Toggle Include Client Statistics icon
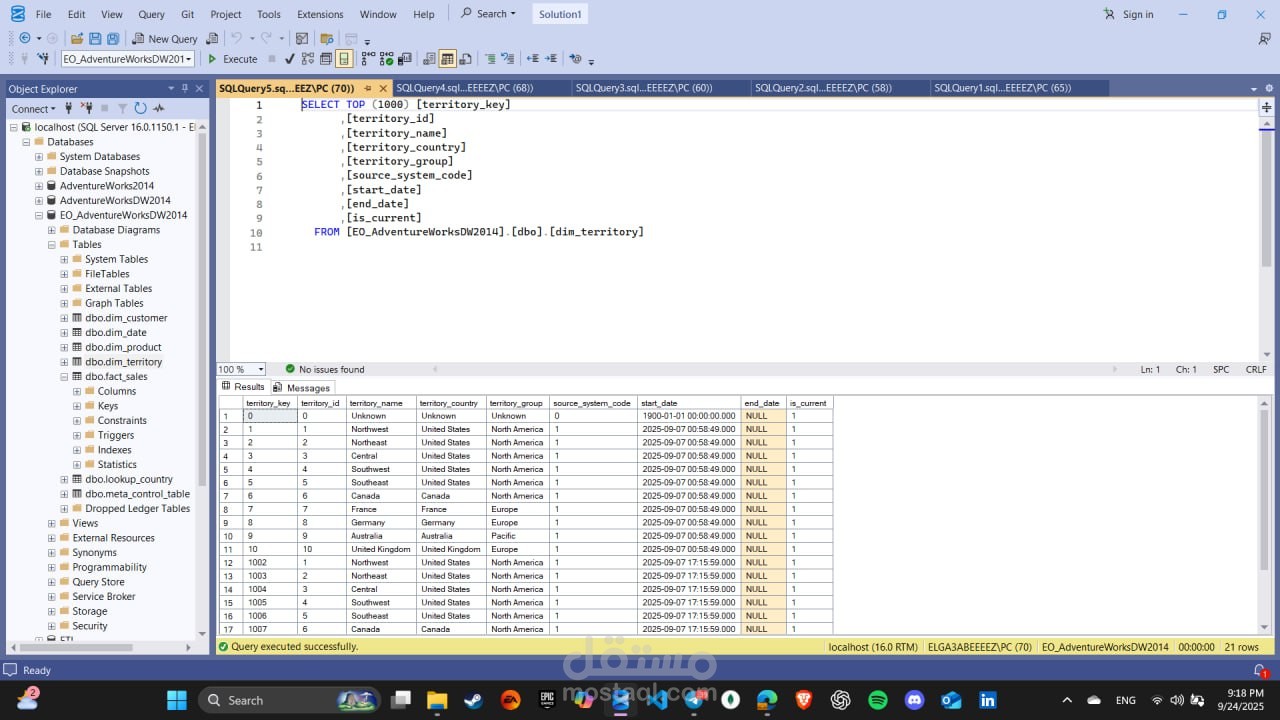 click(404, 59)
